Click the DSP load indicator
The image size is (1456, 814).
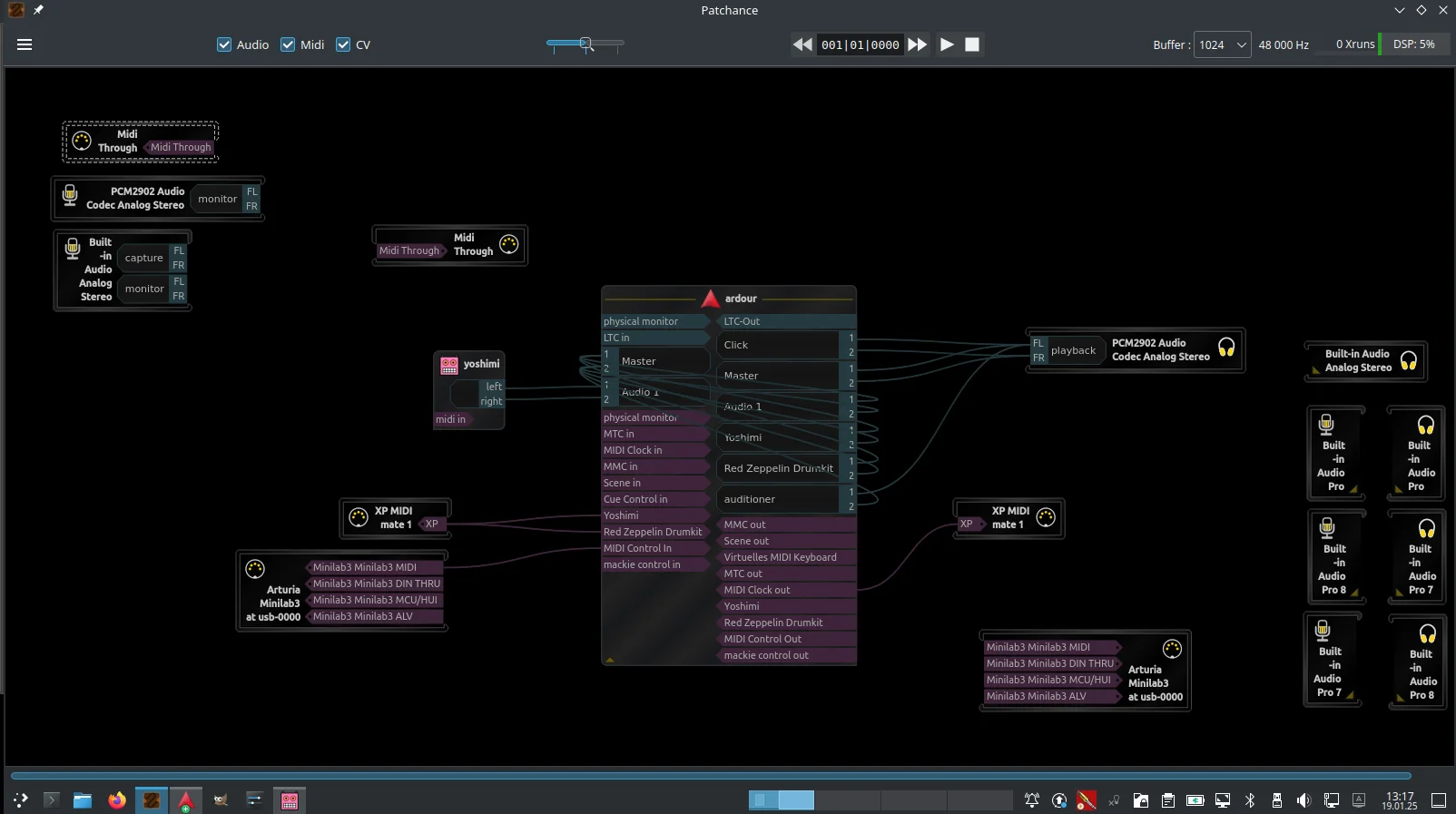pos(1413,44)
